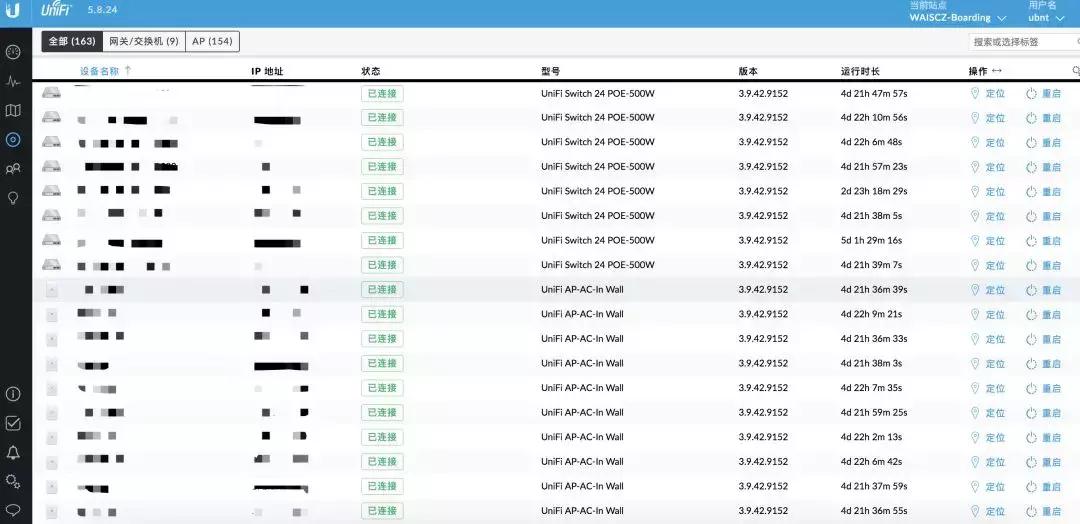Select the 网关/交换机 (9) tab
This screenshot has height=524, width=1080.
pos(144,41)
